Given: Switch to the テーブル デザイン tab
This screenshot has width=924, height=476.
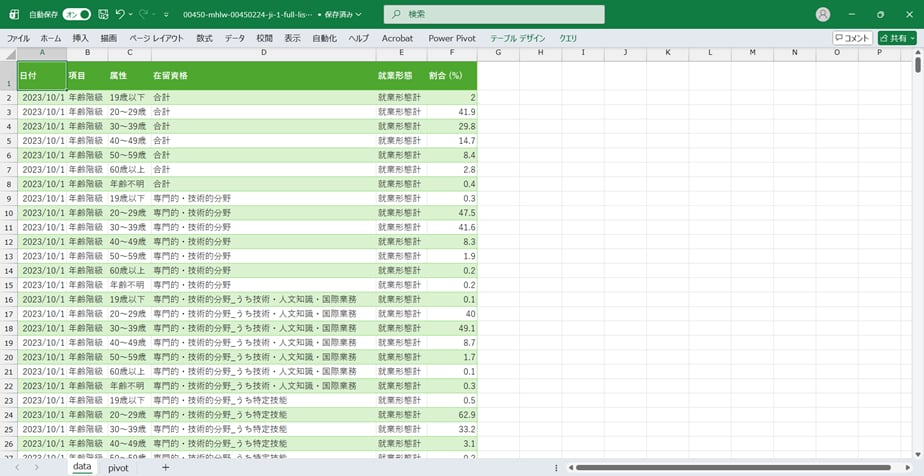Looking at the screenshot, I should click(518, 38).
